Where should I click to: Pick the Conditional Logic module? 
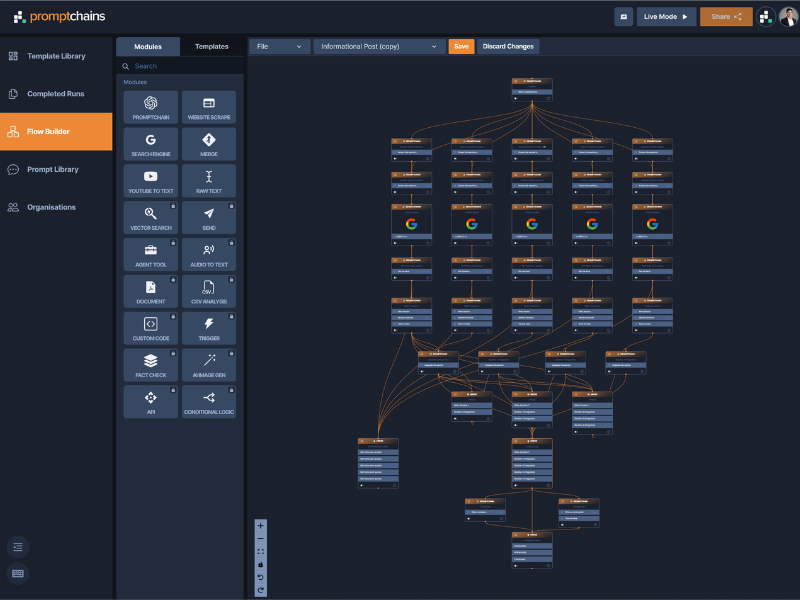[x=209, y=402]
